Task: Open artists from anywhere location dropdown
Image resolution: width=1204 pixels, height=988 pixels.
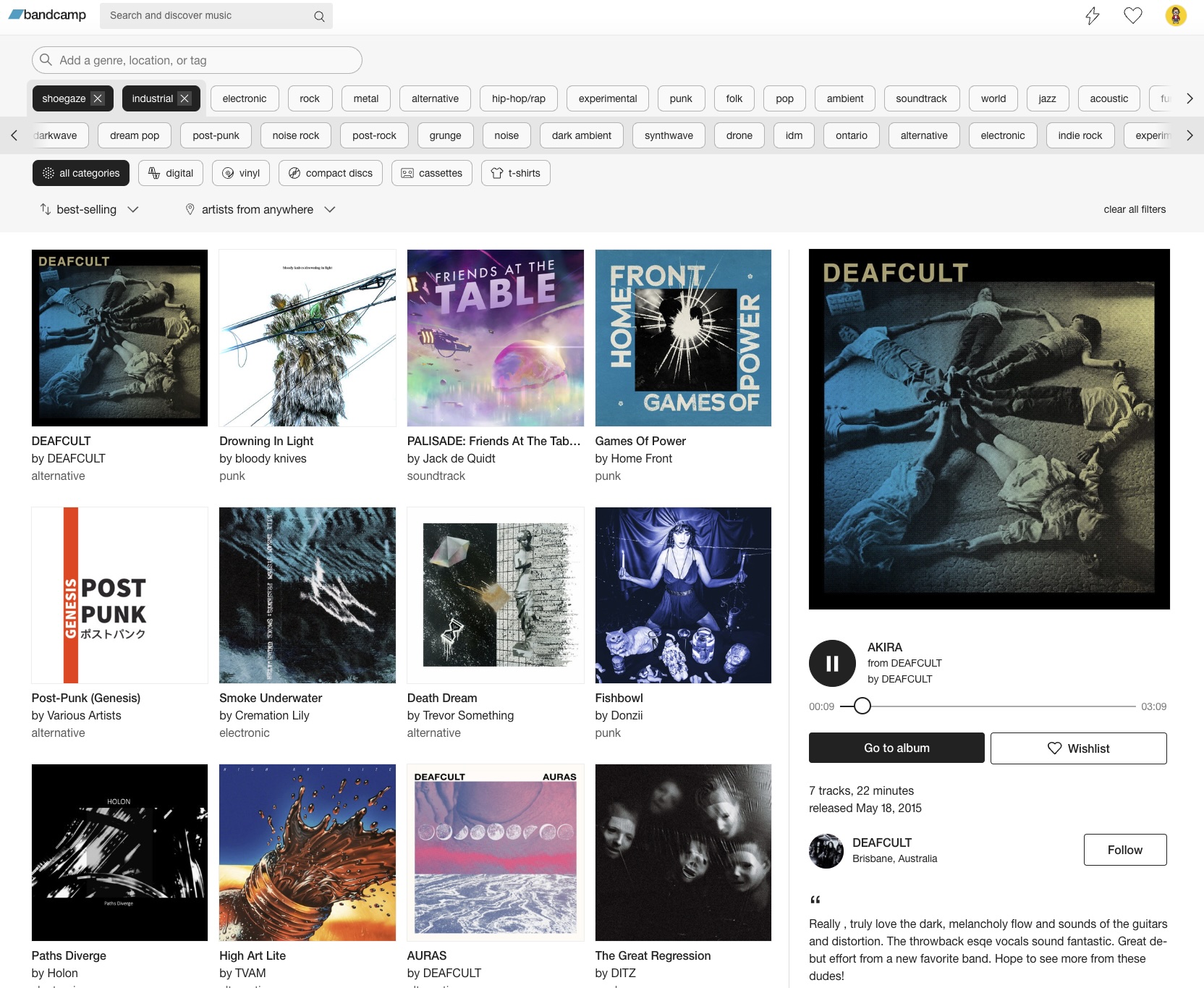Action: coord(260,209)
